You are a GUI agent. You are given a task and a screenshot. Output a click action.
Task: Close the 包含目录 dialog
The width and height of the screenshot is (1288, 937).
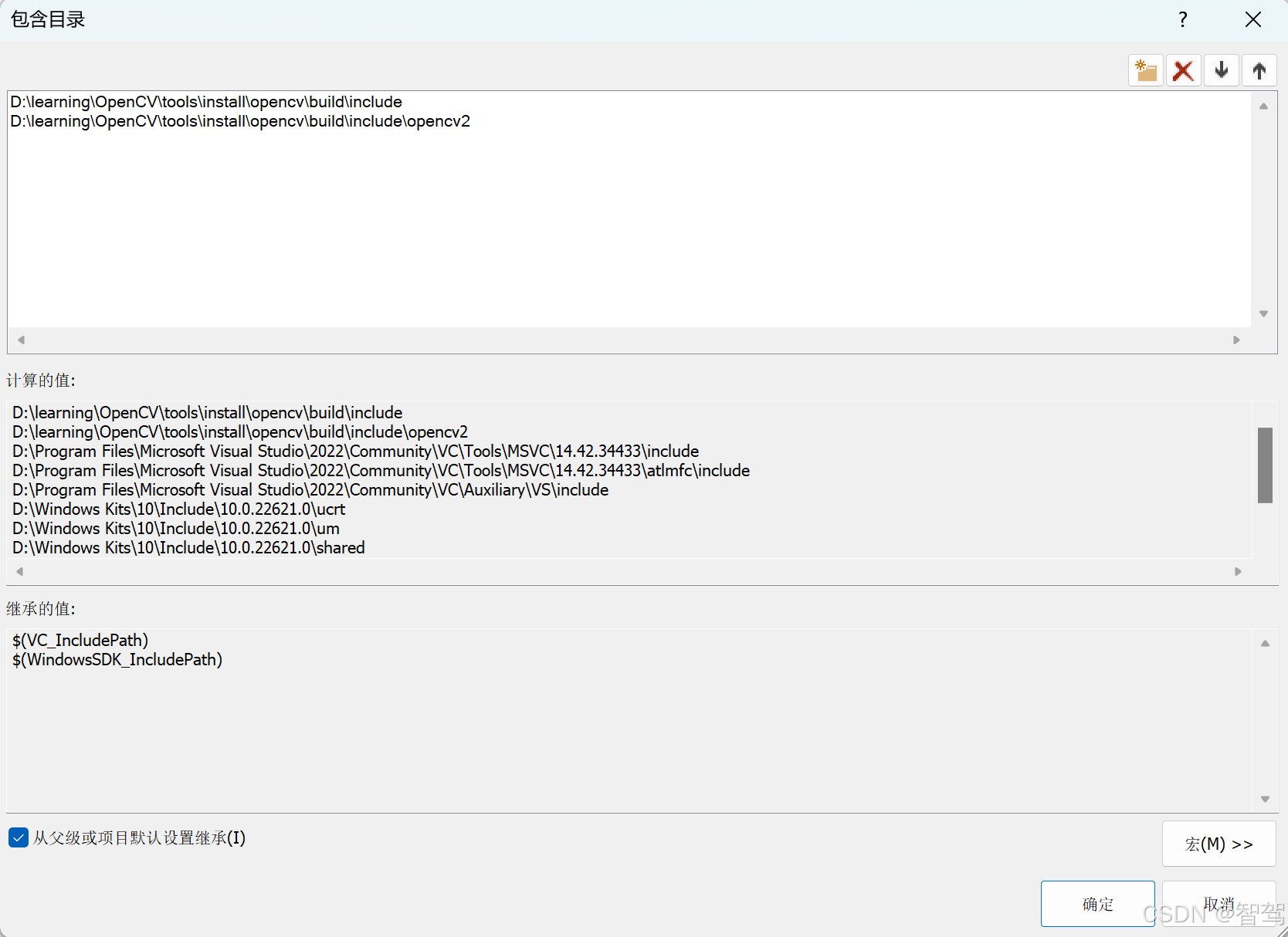(1253, 20)
